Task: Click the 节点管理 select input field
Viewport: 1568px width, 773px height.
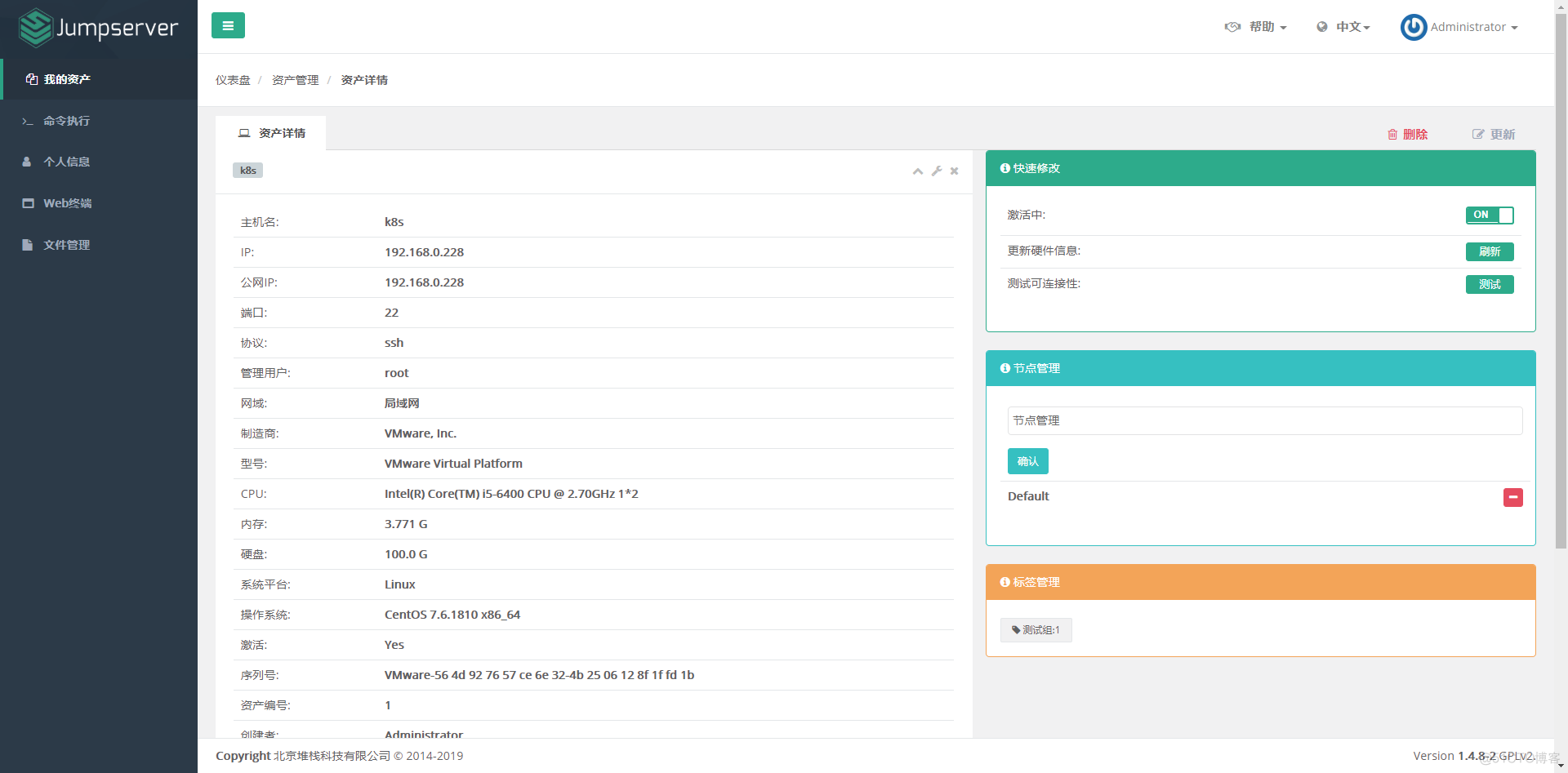Action: [1265, 420]
